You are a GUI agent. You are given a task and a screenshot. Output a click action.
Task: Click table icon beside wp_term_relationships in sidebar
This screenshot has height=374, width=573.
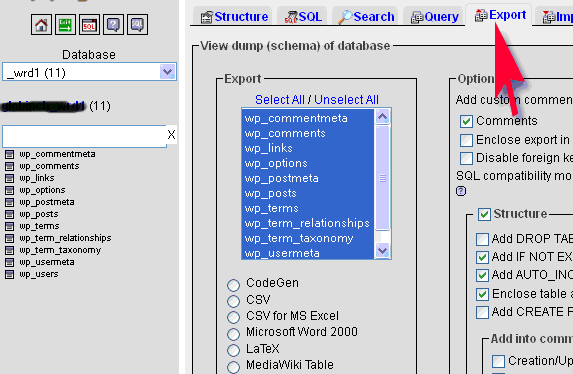(10, 238)
